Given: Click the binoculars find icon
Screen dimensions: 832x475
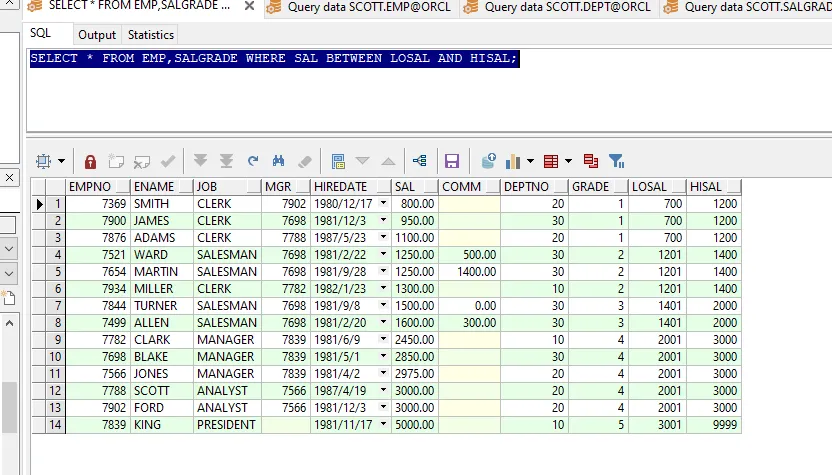Looking at the screenshot, I should point(279,161).
